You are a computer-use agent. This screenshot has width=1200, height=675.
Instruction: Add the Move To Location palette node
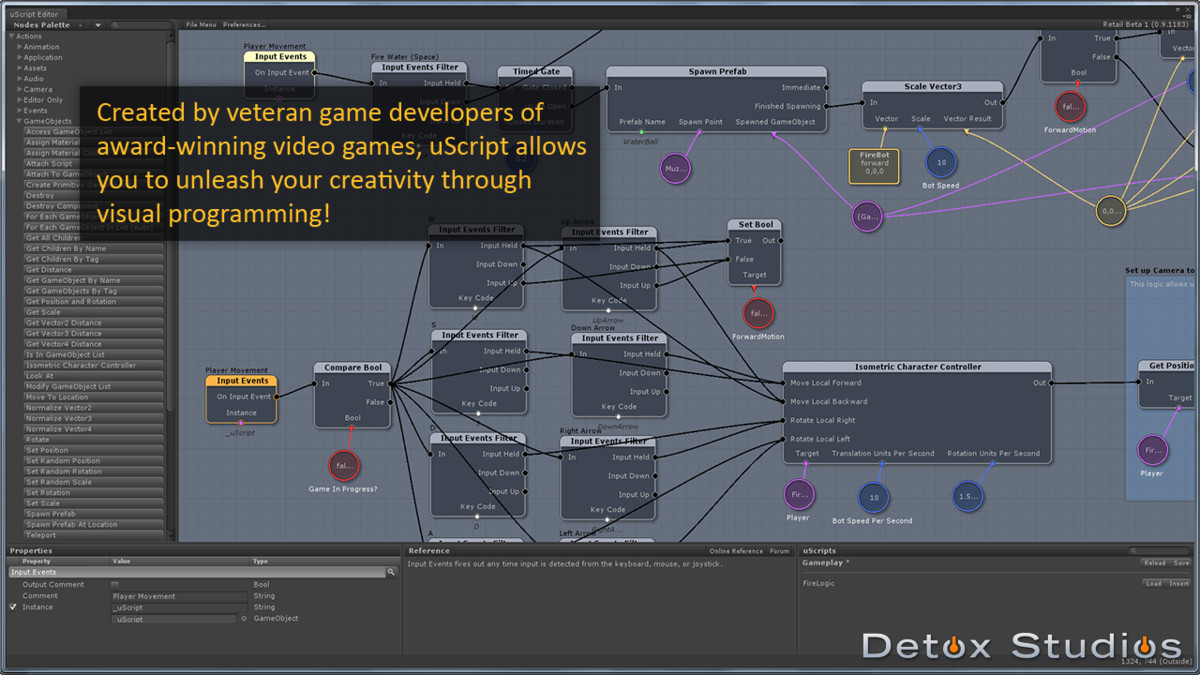[x=93, y=397]
